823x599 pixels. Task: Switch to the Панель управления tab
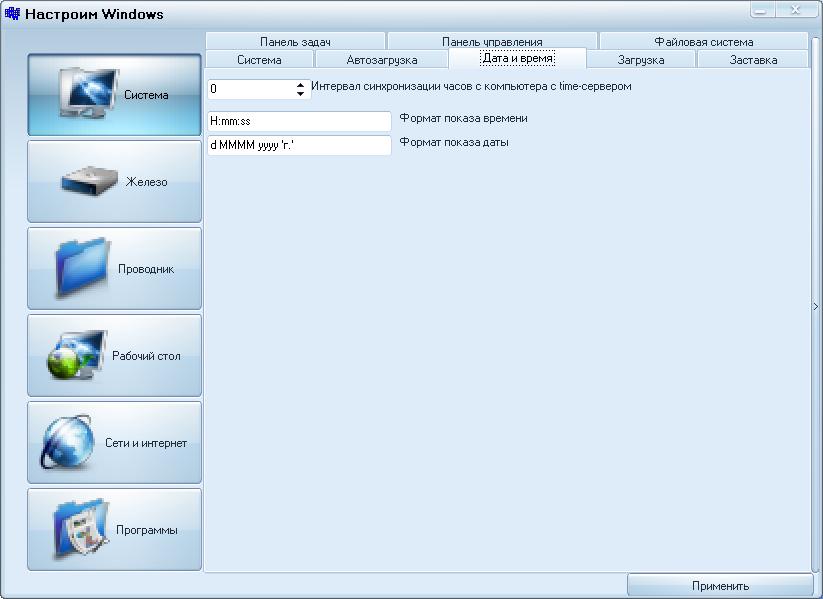492,41
